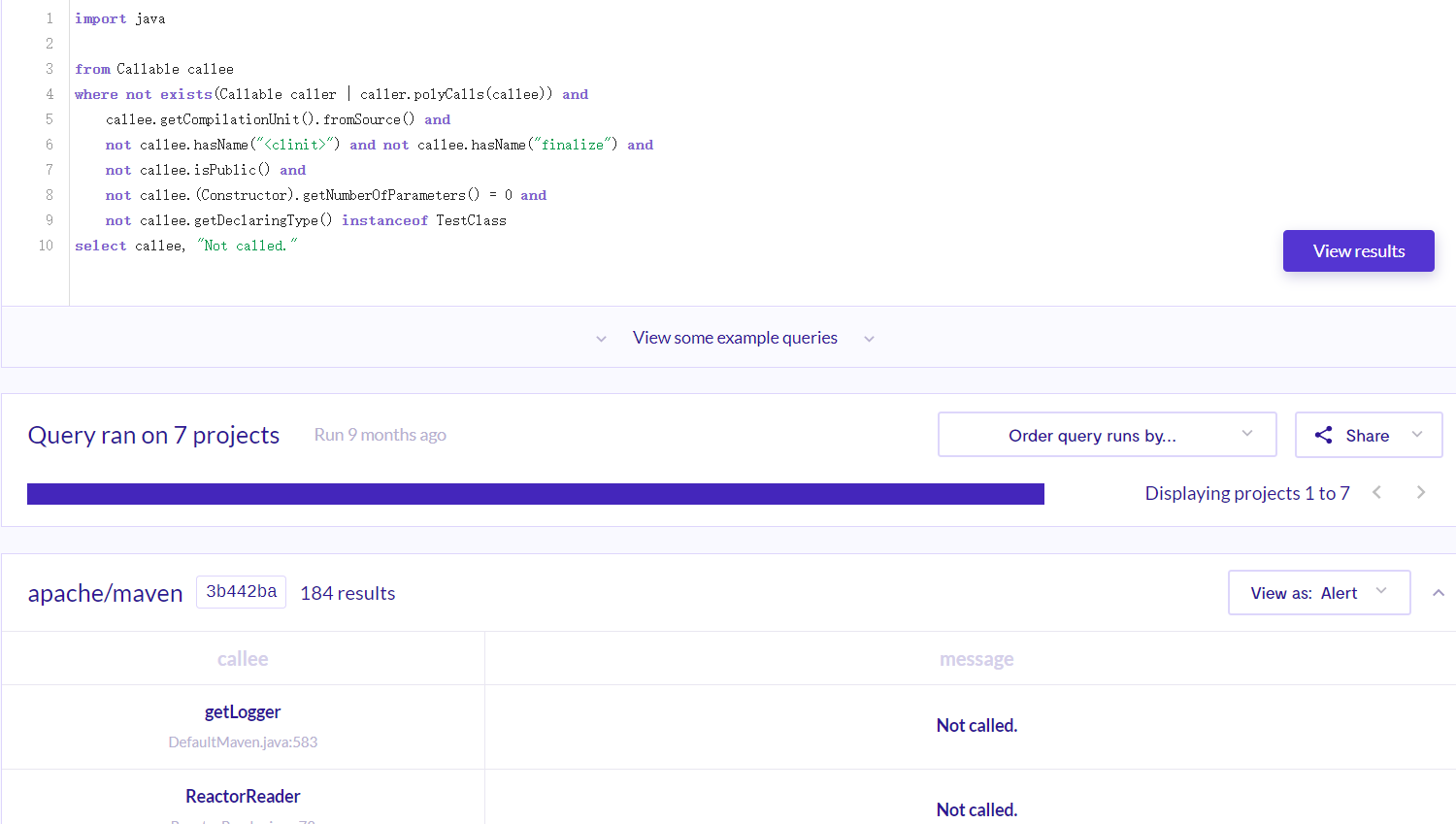Viewport: 1456px width, 824px height.
Task: Collapse the apache/maven results section
Action: pyautogui.click(x=1438, y=592)
